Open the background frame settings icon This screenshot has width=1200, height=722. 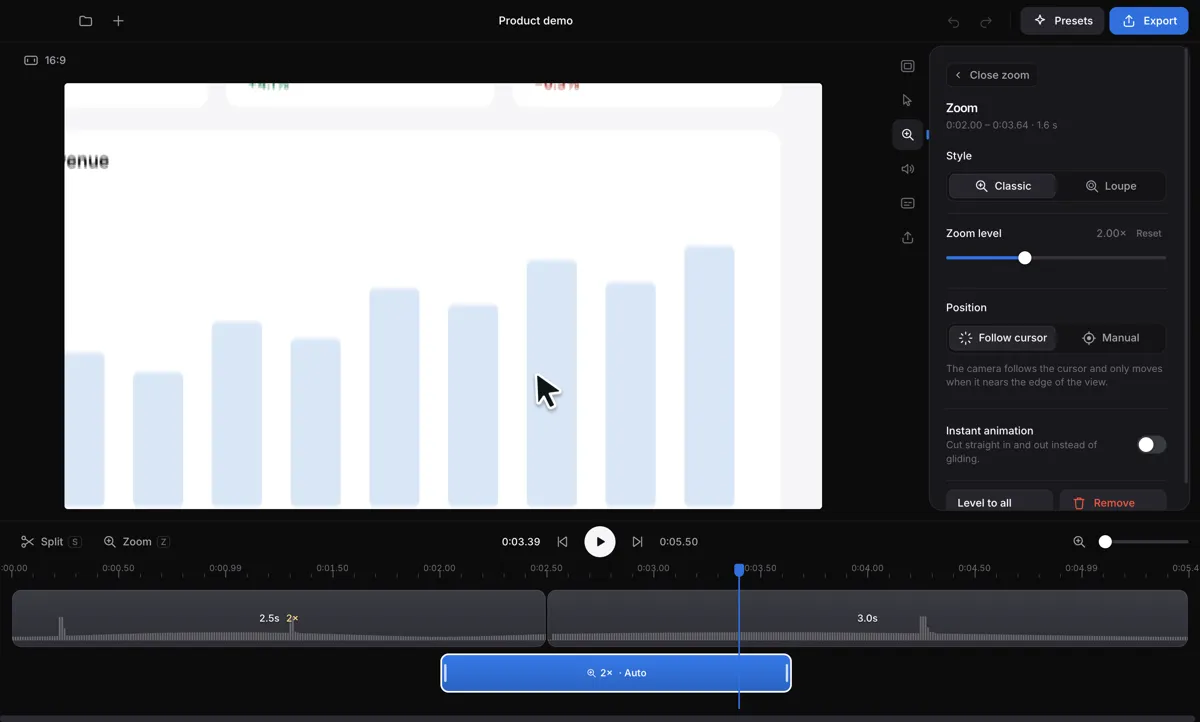point(907,66)
